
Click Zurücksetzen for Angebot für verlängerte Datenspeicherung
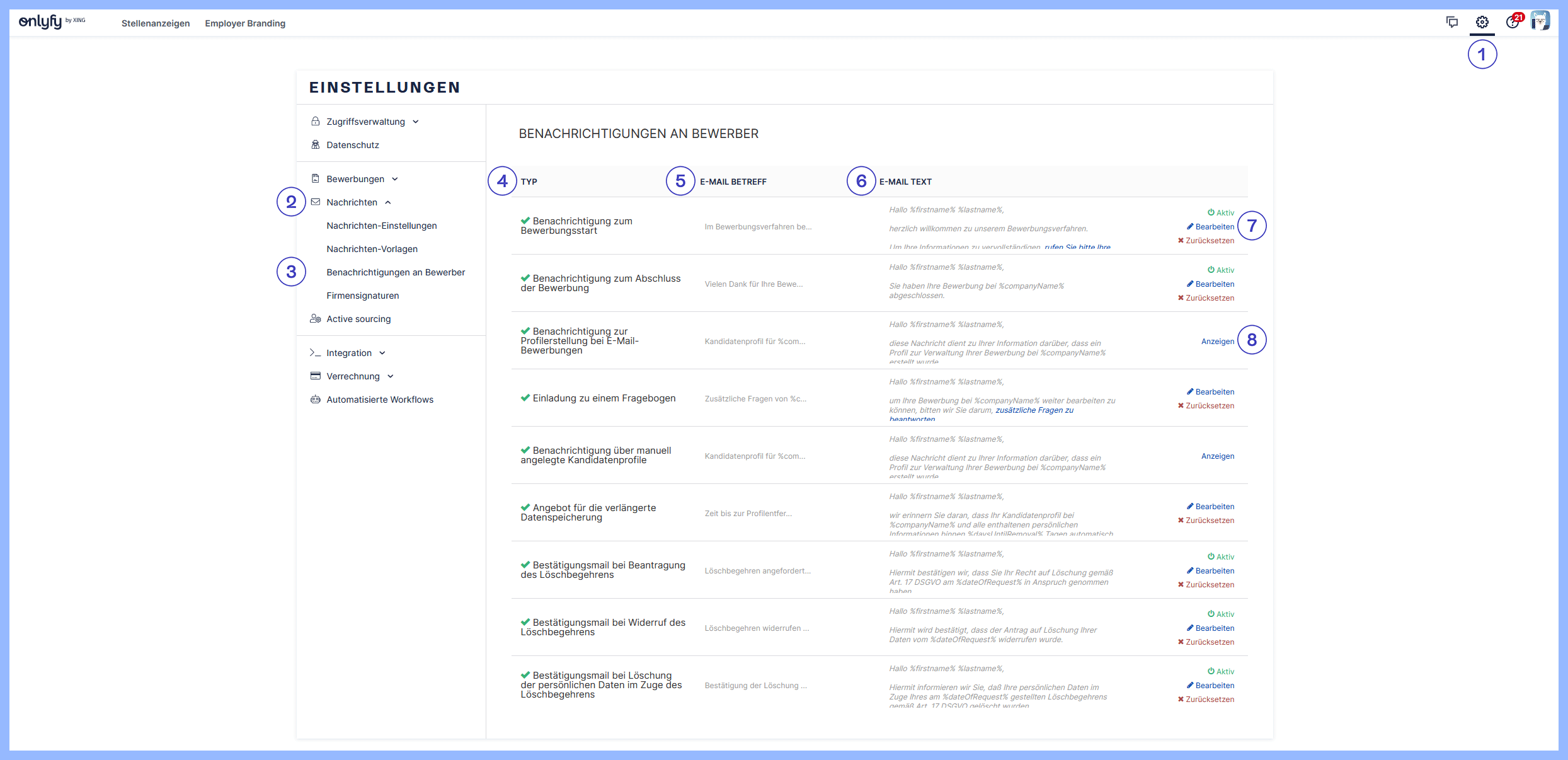point(1206,521)
